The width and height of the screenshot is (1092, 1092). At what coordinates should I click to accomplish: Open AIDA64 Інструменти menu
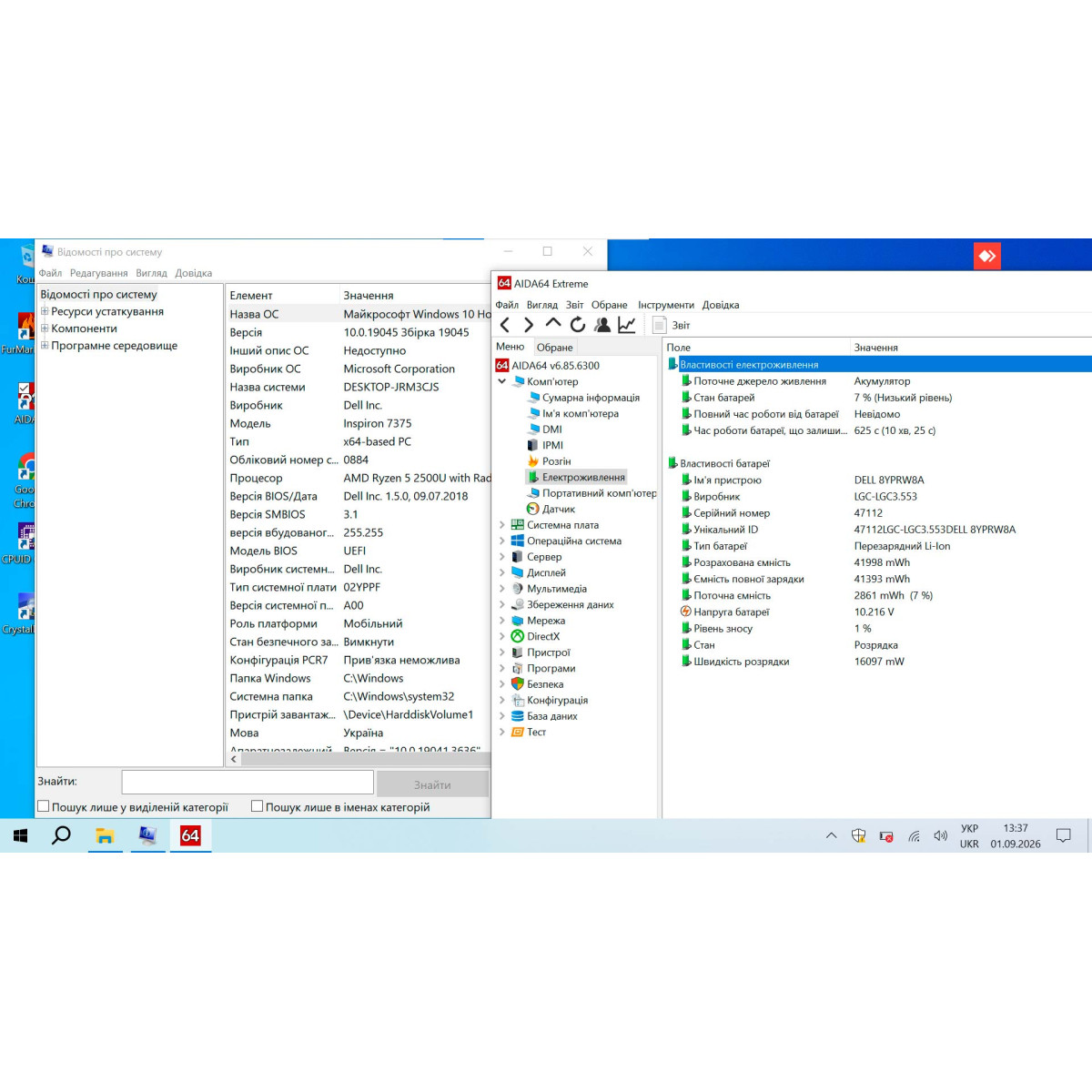pyautogui.click(x=666, y=305)
